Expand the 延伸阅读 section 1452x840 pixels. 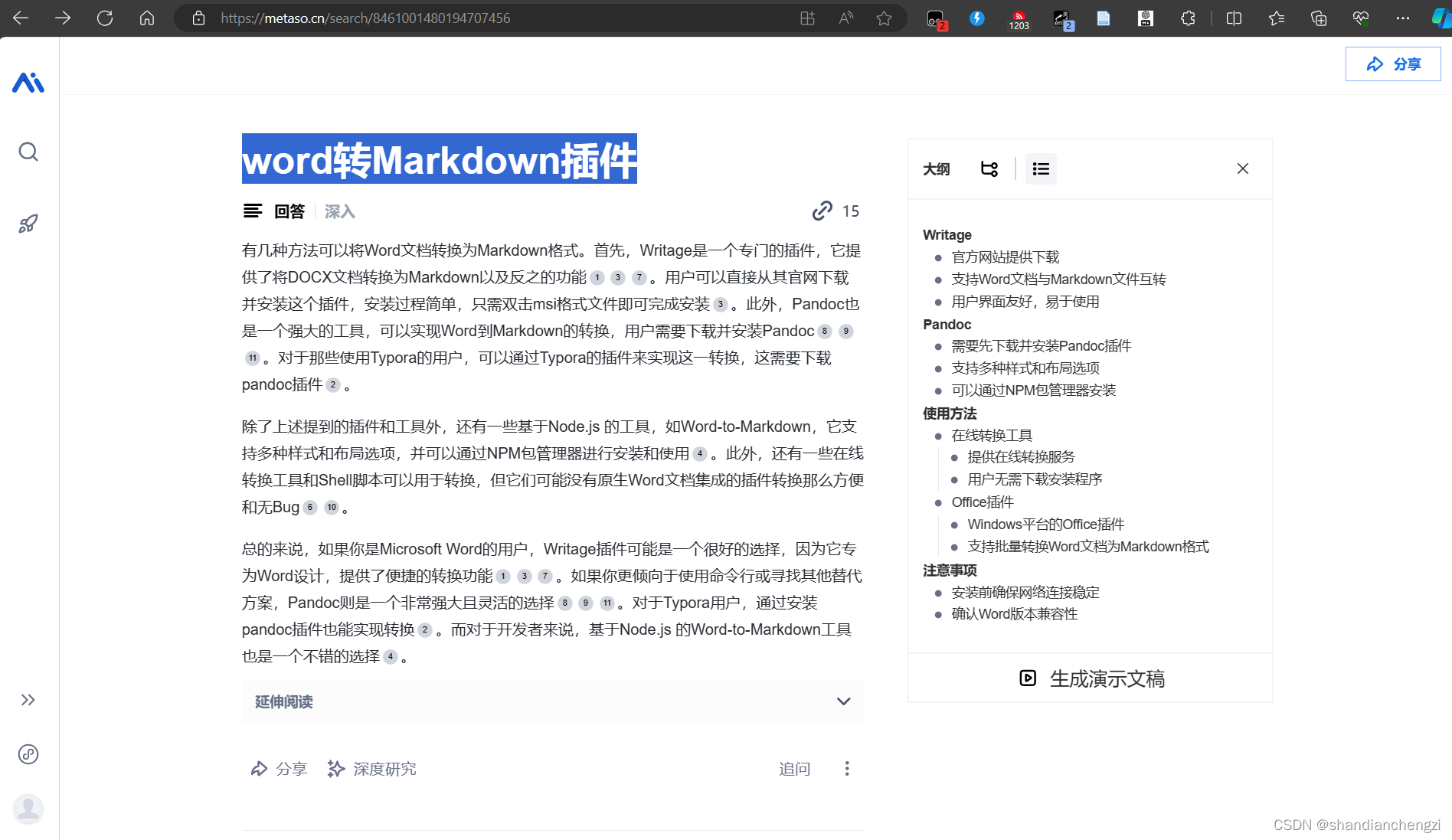point(552,701)
